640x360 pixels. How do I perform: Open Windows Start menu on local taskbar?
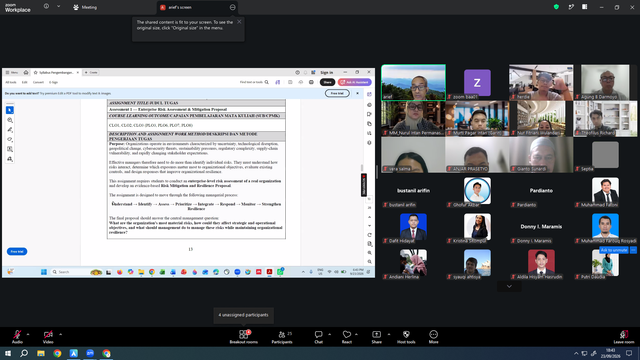point(8,353)
